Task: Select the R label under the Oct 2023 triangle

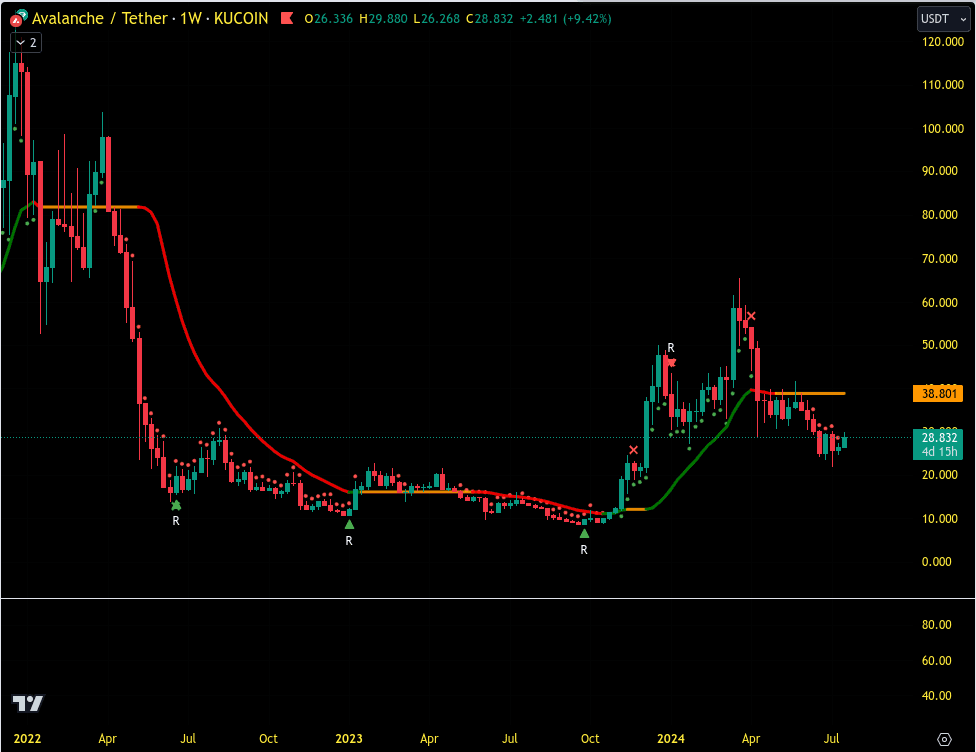Action: click(x=584, y=550)
